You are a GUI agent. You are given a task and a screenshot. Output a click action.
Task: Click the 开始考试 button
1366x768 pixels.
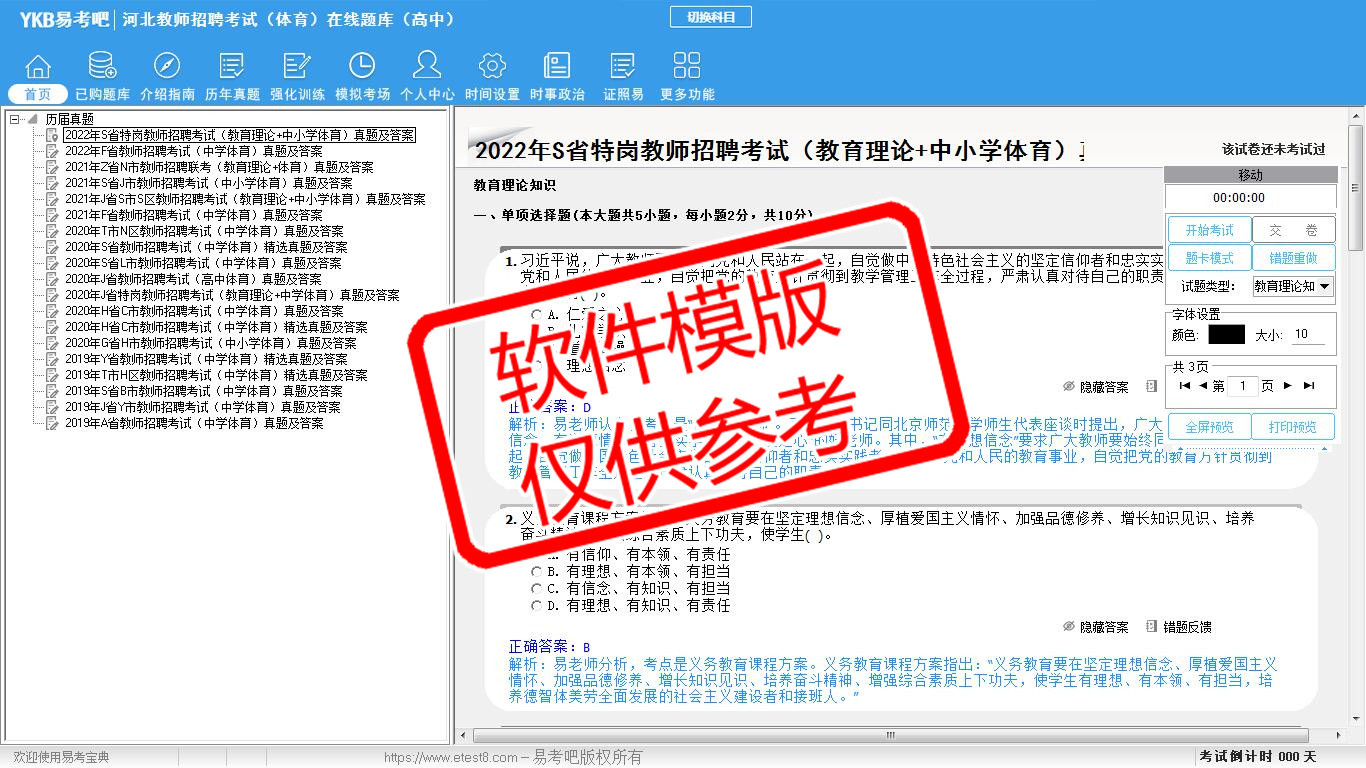tap(1209, 230)
